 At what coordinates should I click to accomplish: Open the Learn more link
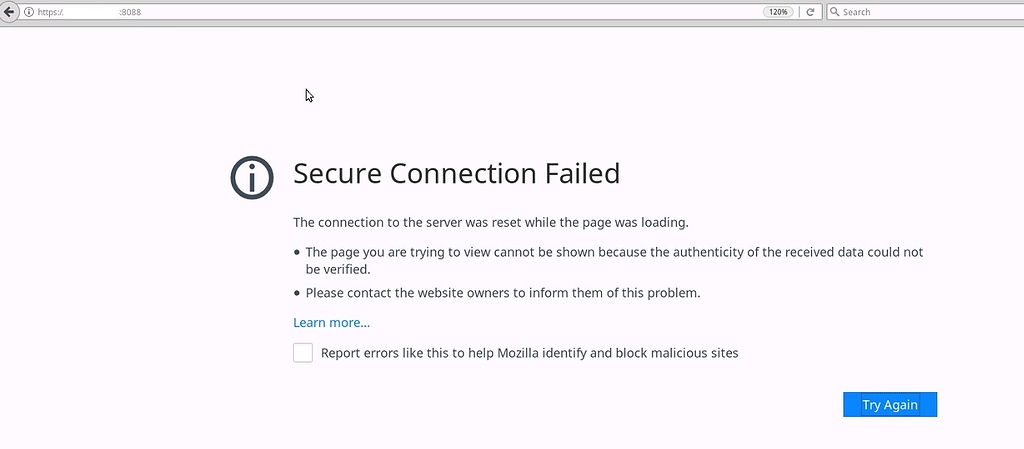[x=331, y=322]
